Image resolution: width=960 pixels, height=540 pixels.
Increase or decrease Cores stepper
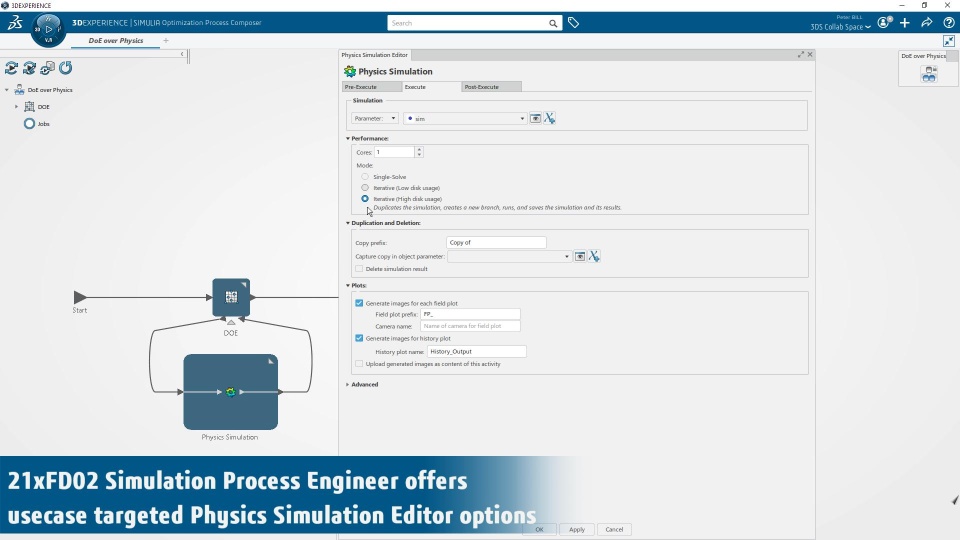point(419,152)
